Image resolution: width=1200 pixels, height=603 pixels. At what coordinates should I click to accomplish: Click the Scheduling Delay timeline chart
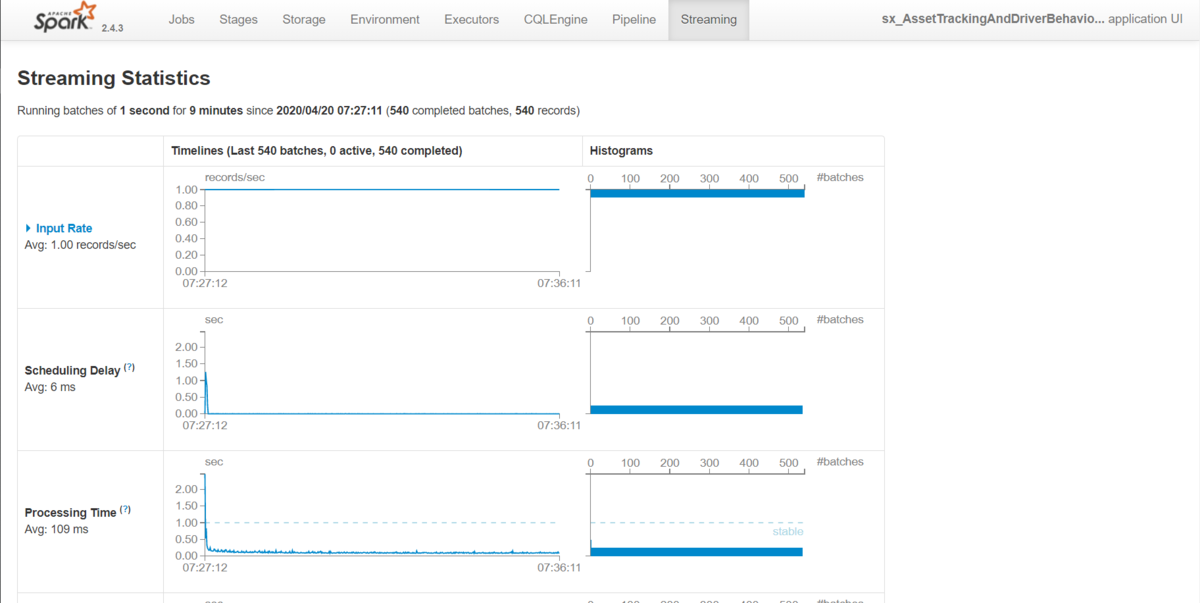[x=381, y=372]
